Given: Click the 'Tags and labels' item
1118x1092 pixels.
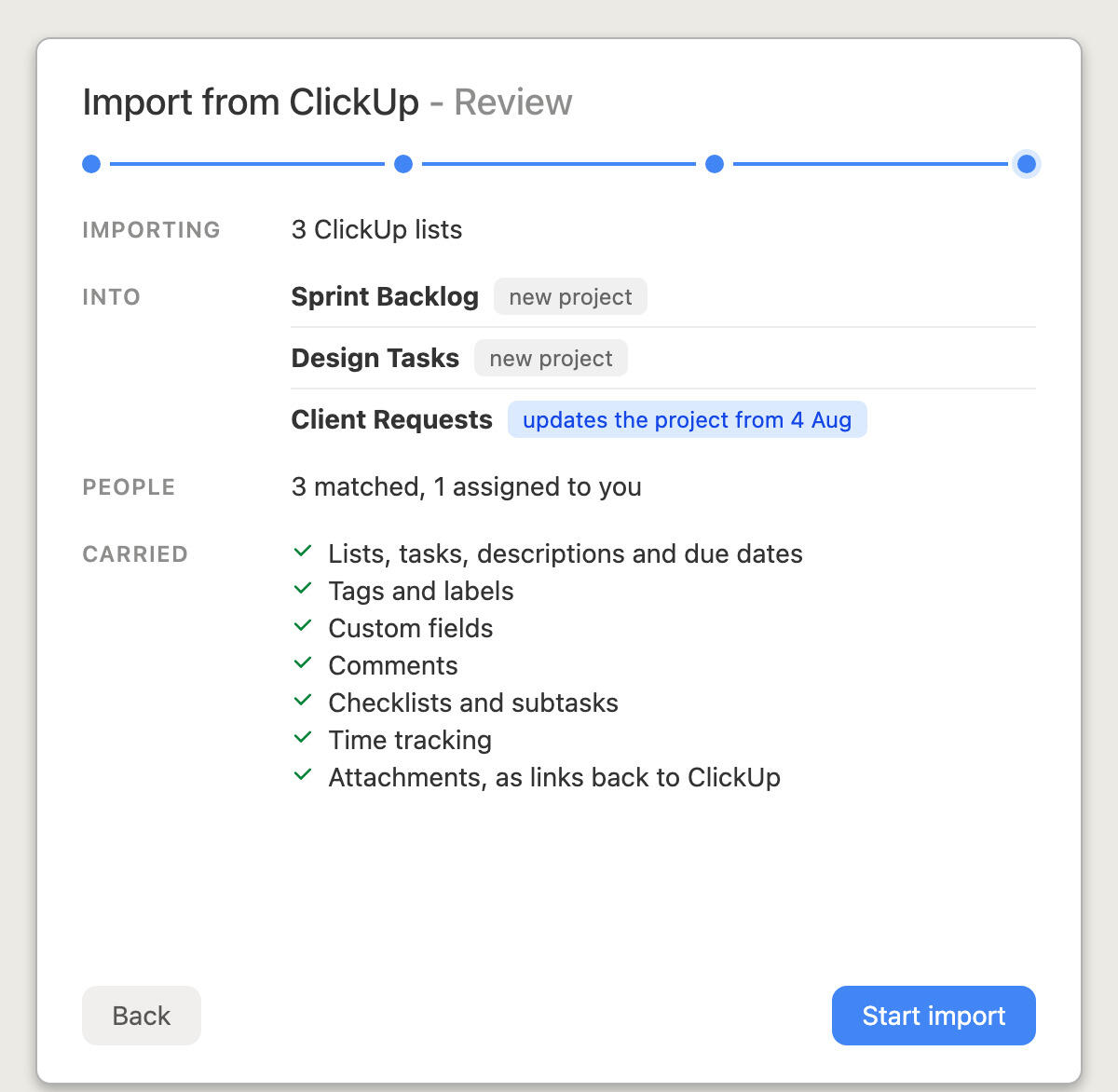Looking at the screenshot, I should point(421,591).
